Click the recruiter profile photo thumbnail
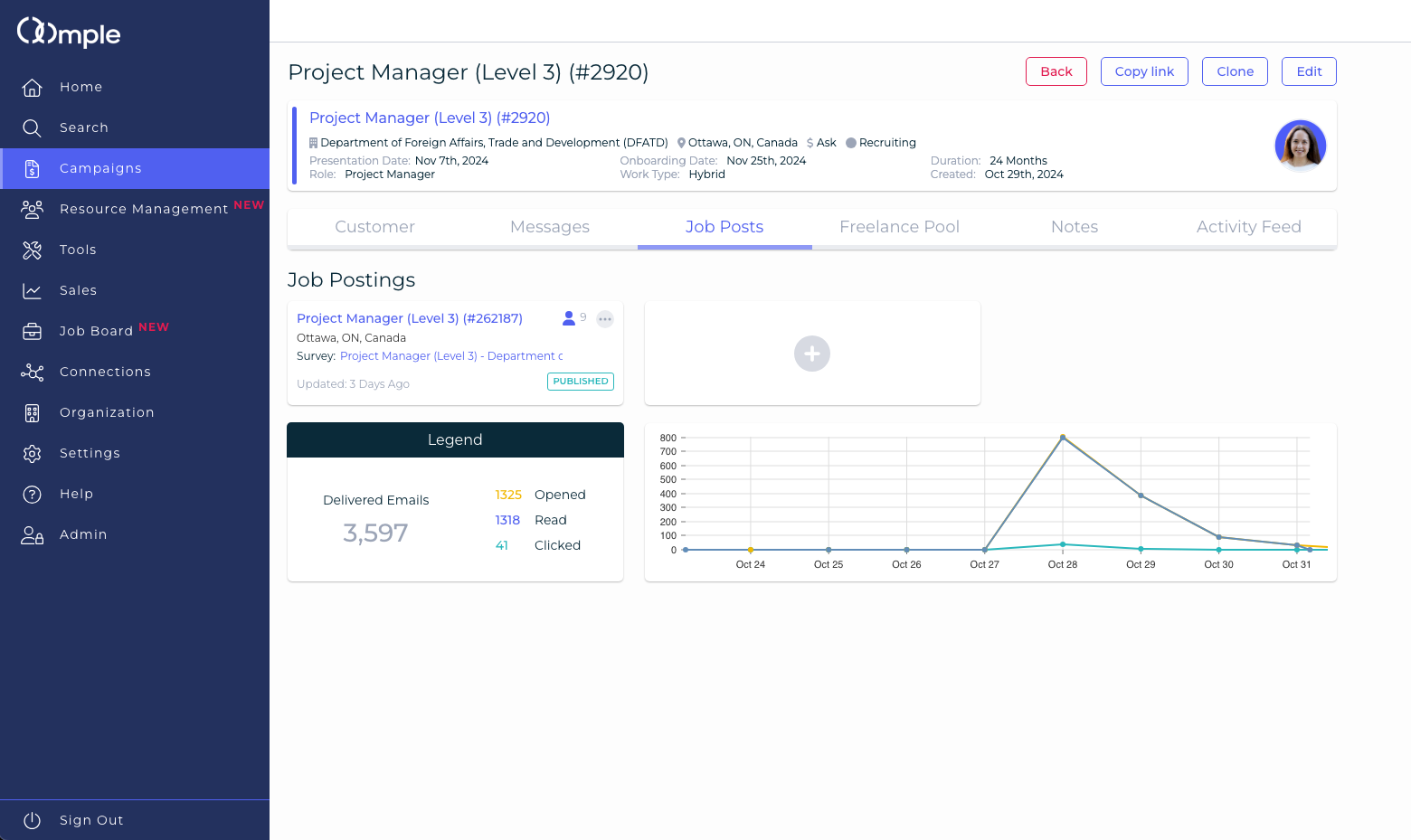Viewport: 1411px width, 840px height. coord(1300,146)
